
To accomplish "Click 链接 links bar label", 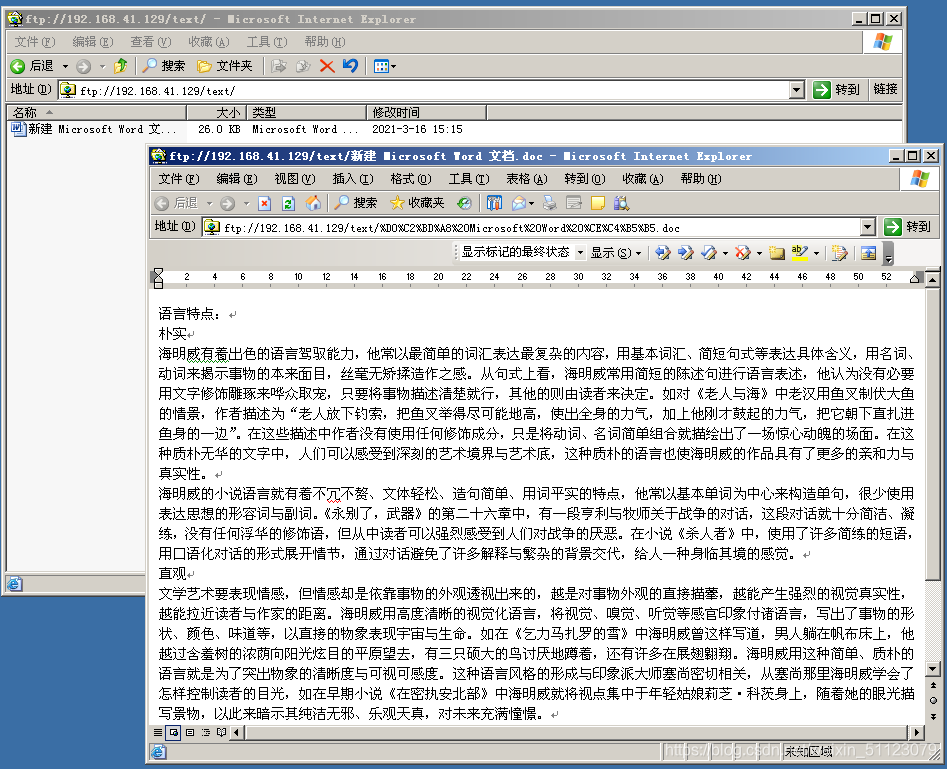I will point(885,89).
